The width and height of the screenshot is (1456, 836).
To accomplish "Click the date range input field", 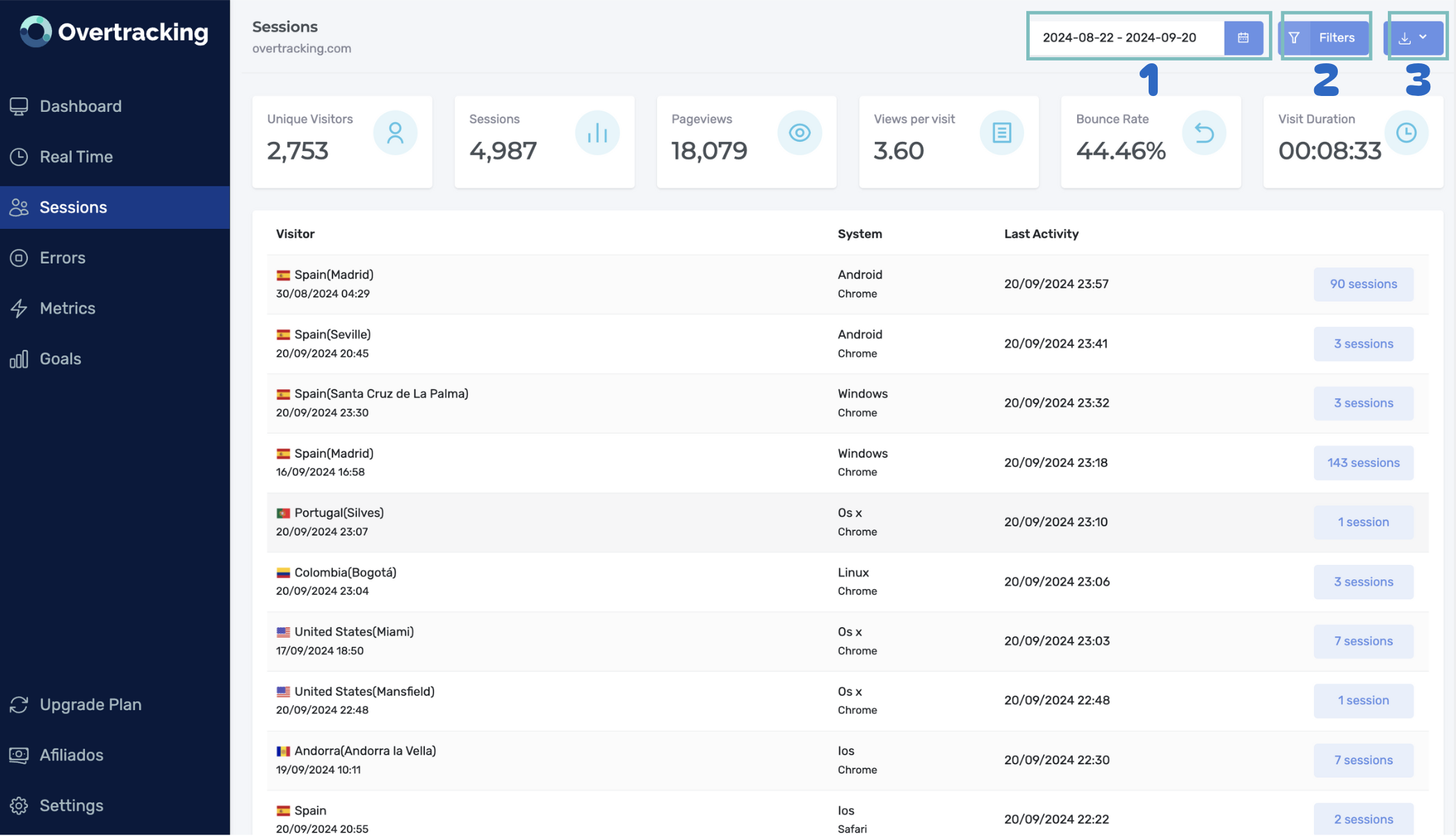I will pyautogui.click(x=1127, y=38).
